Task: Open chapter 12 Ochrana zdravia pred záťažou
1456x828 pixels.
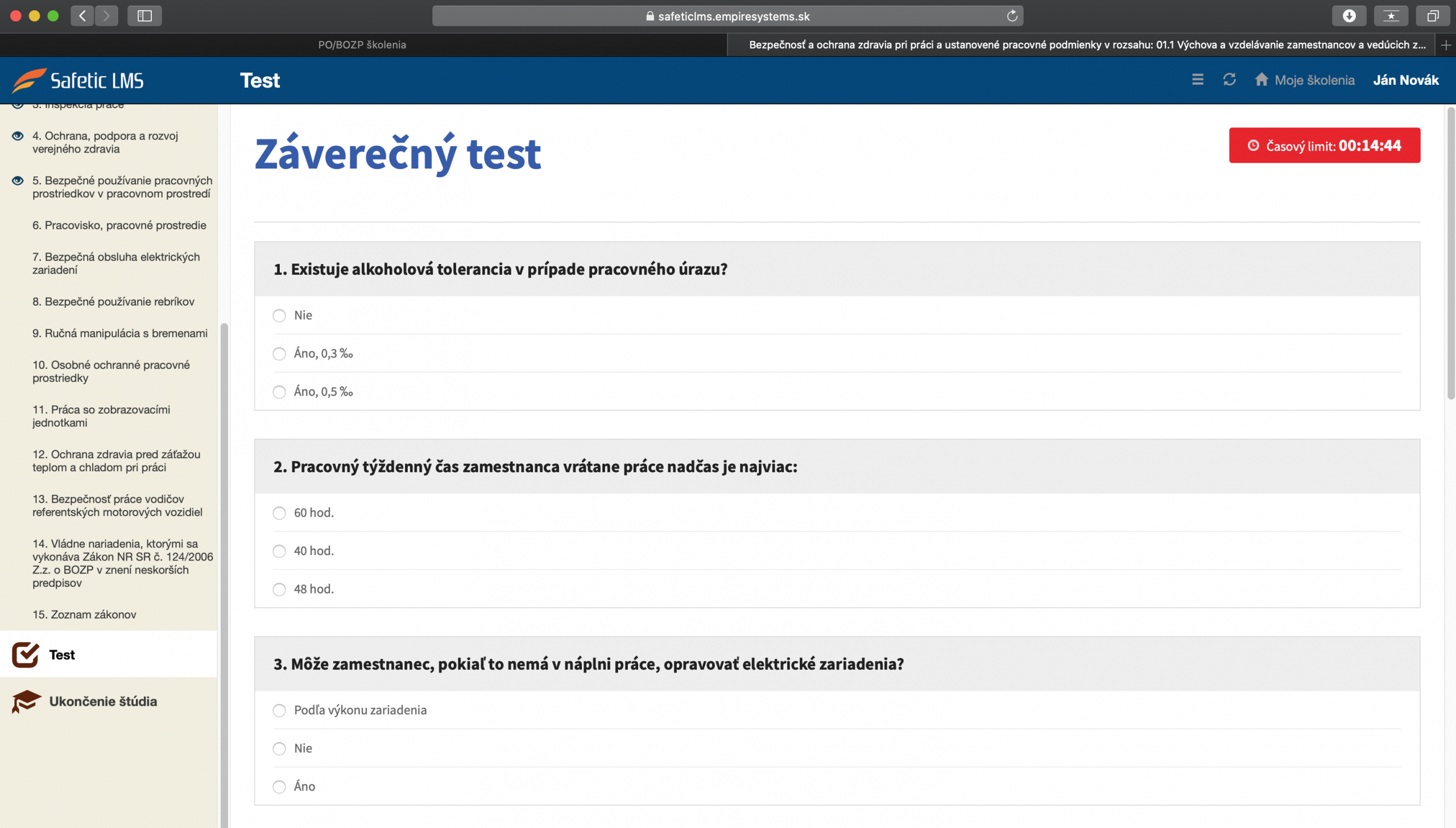Action: point(116,460)
